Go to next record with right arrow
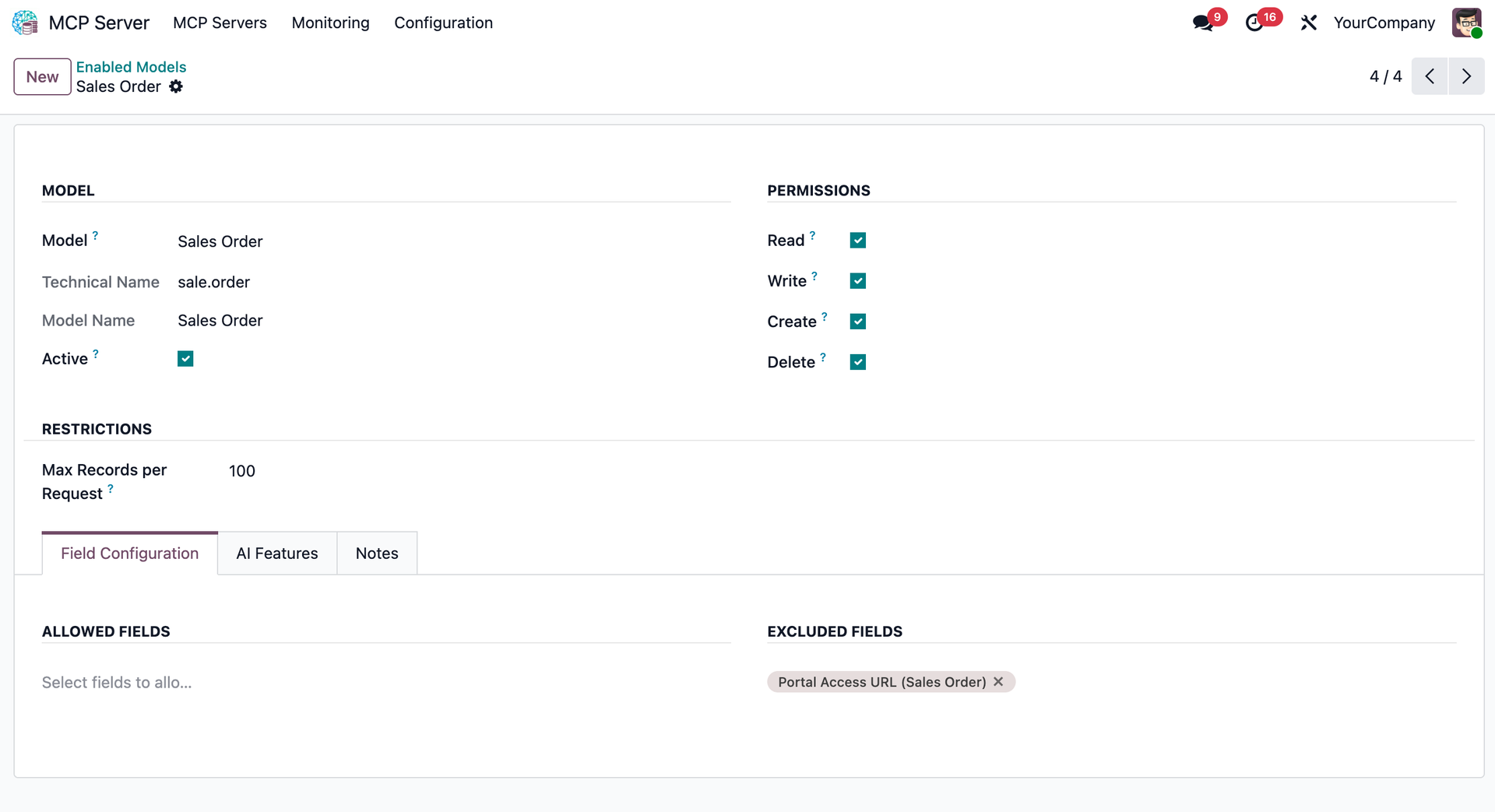 click(x=1467, y=76)
